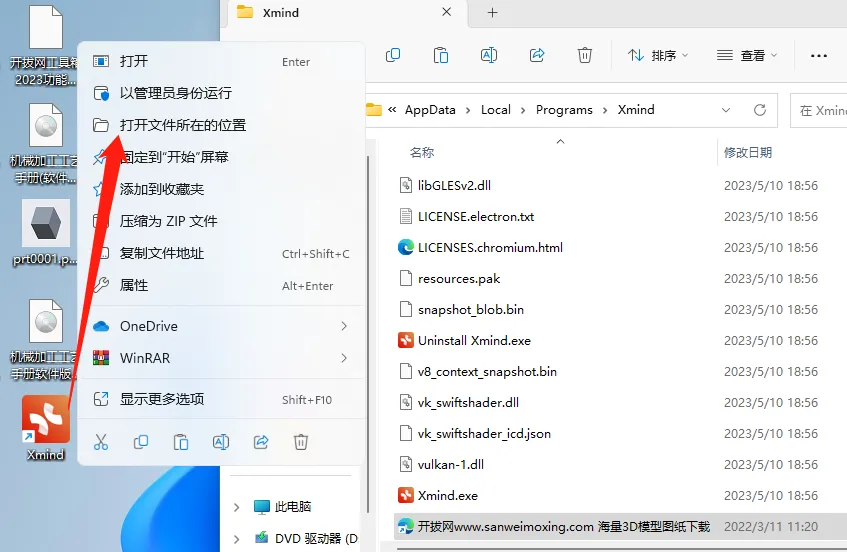
Task: Expand the DVD 驱动器 tree node
Action: coord(236,538)
